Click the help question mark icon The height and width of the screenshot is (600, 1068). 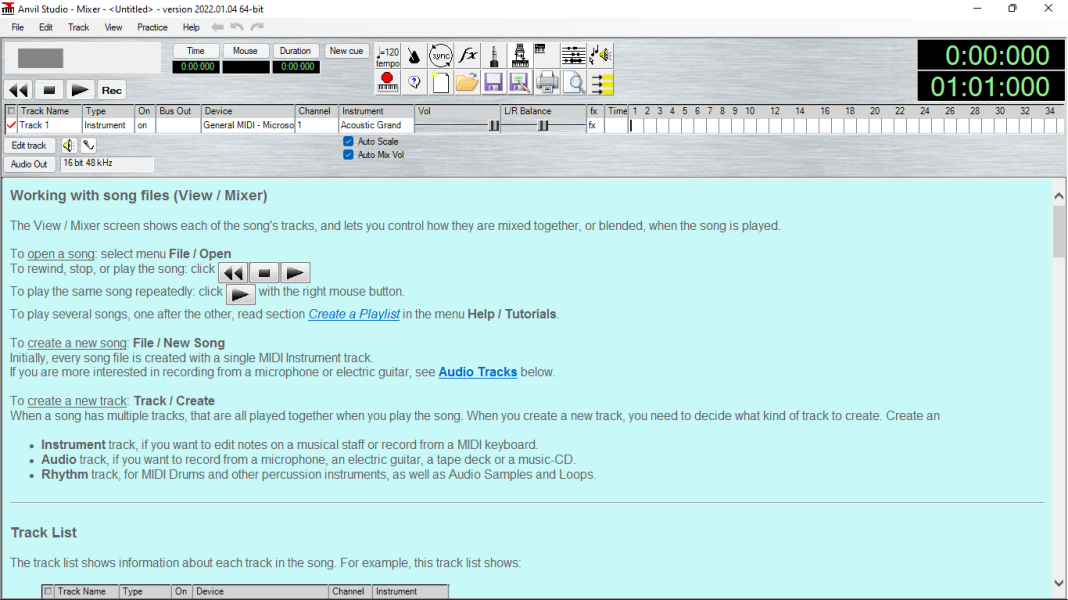click(414, 83)
